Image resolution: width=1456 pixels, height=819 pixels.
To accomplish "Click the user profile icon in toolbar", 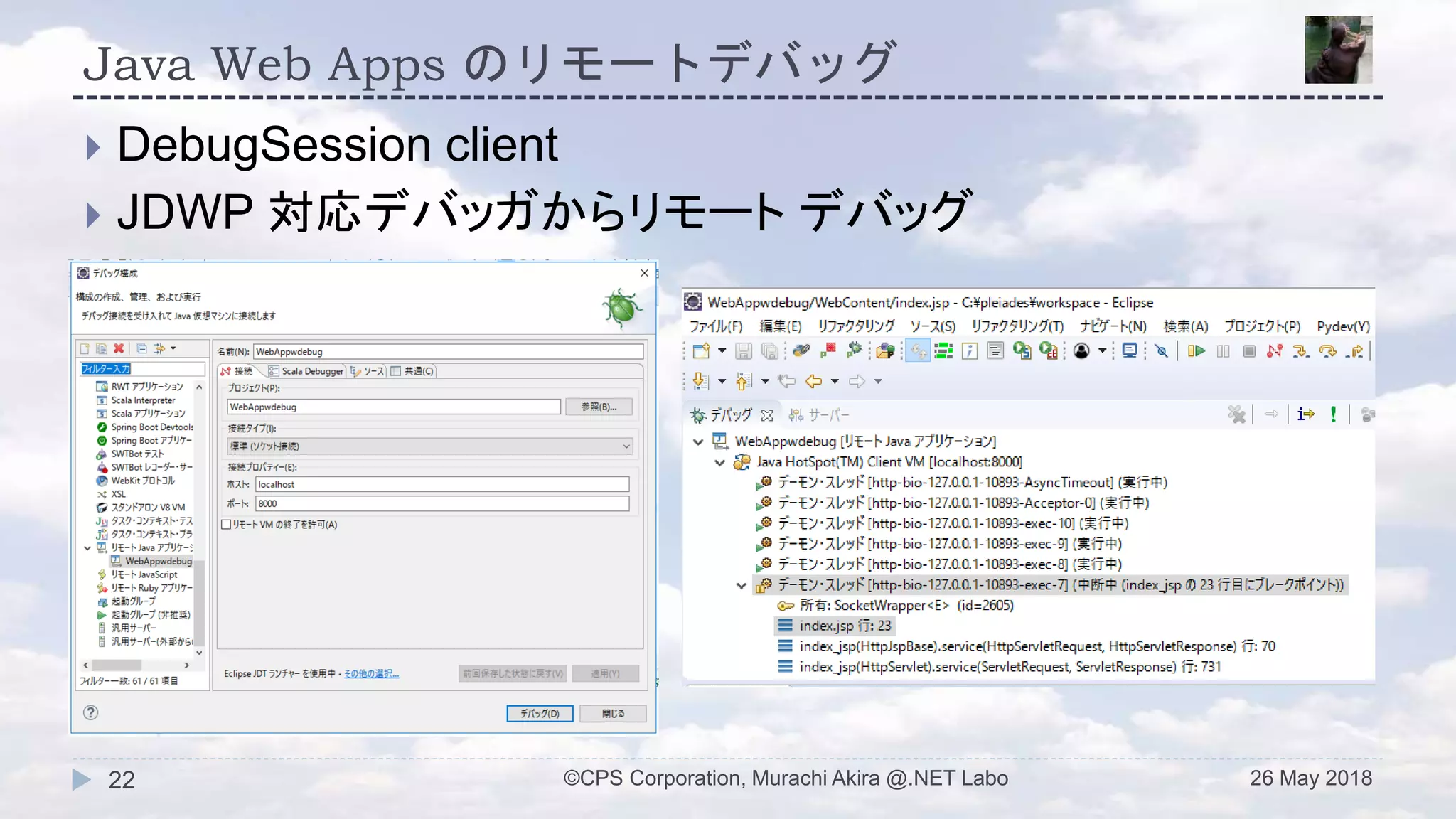I will pos(1081,350).
